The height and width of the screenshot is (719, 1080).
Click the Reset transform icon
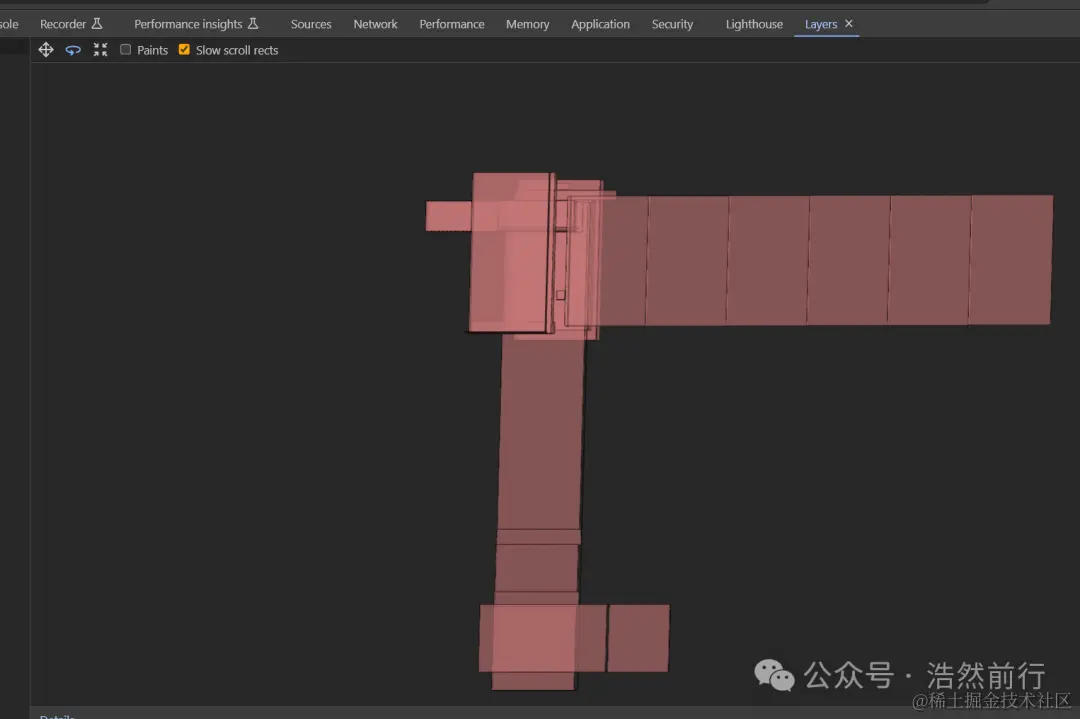tap(101, 50)
